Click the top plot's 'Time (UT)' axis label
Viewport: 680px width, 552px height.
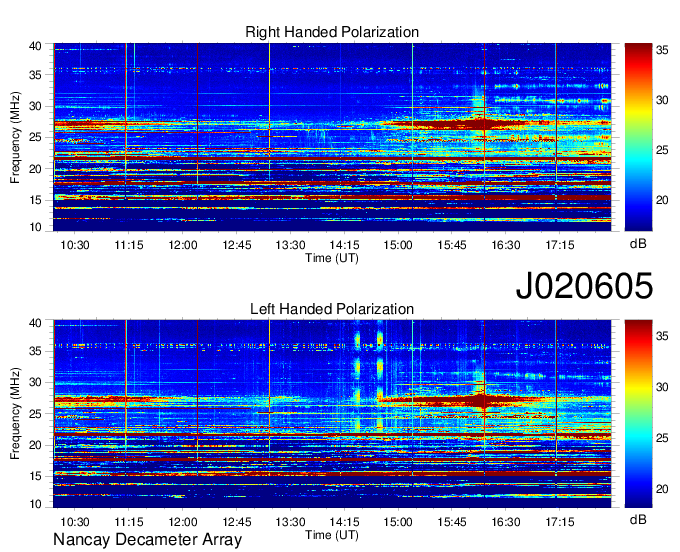(x=332, y=258)
